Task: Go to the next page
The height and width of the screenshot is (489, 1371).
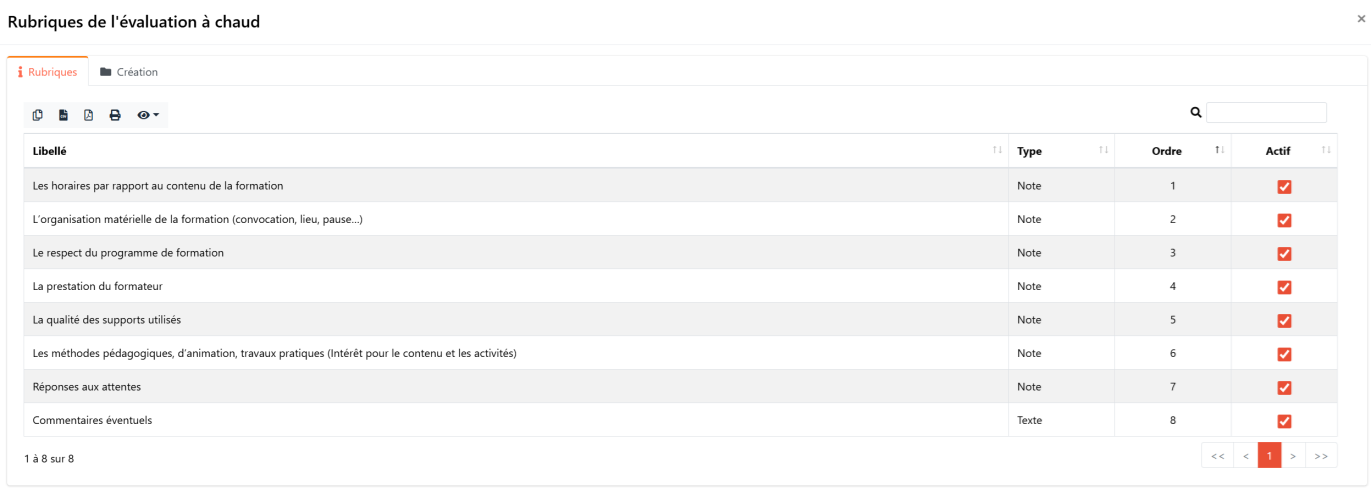Action: click(1293, 456)
